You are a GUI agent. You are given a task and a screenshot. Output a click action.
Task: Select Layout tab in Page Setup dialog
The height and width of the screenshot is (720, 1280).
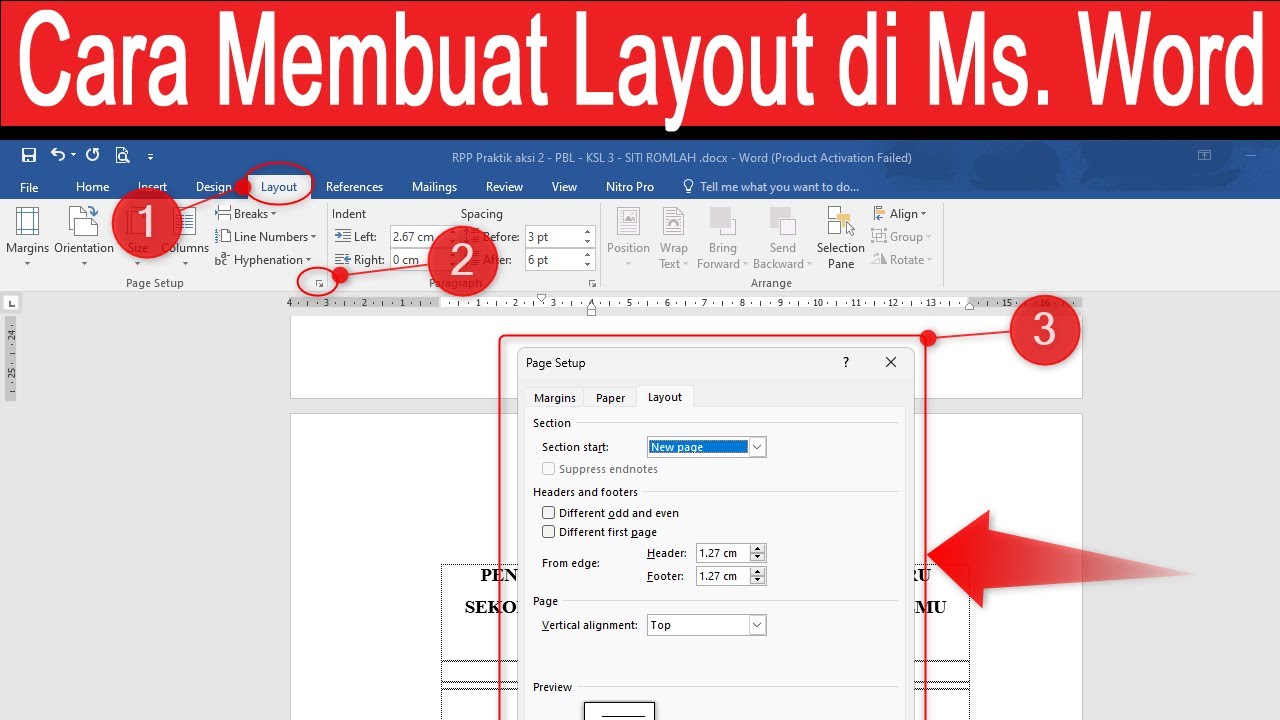pos(664,397)
